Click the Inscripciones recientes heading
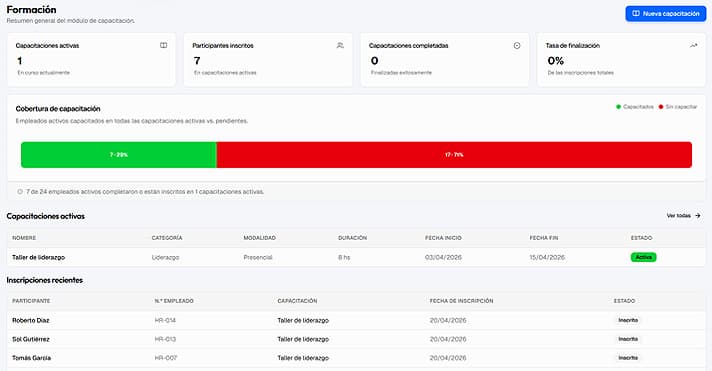The width and height of the screenshot is (712, 371). click(44, 280)
